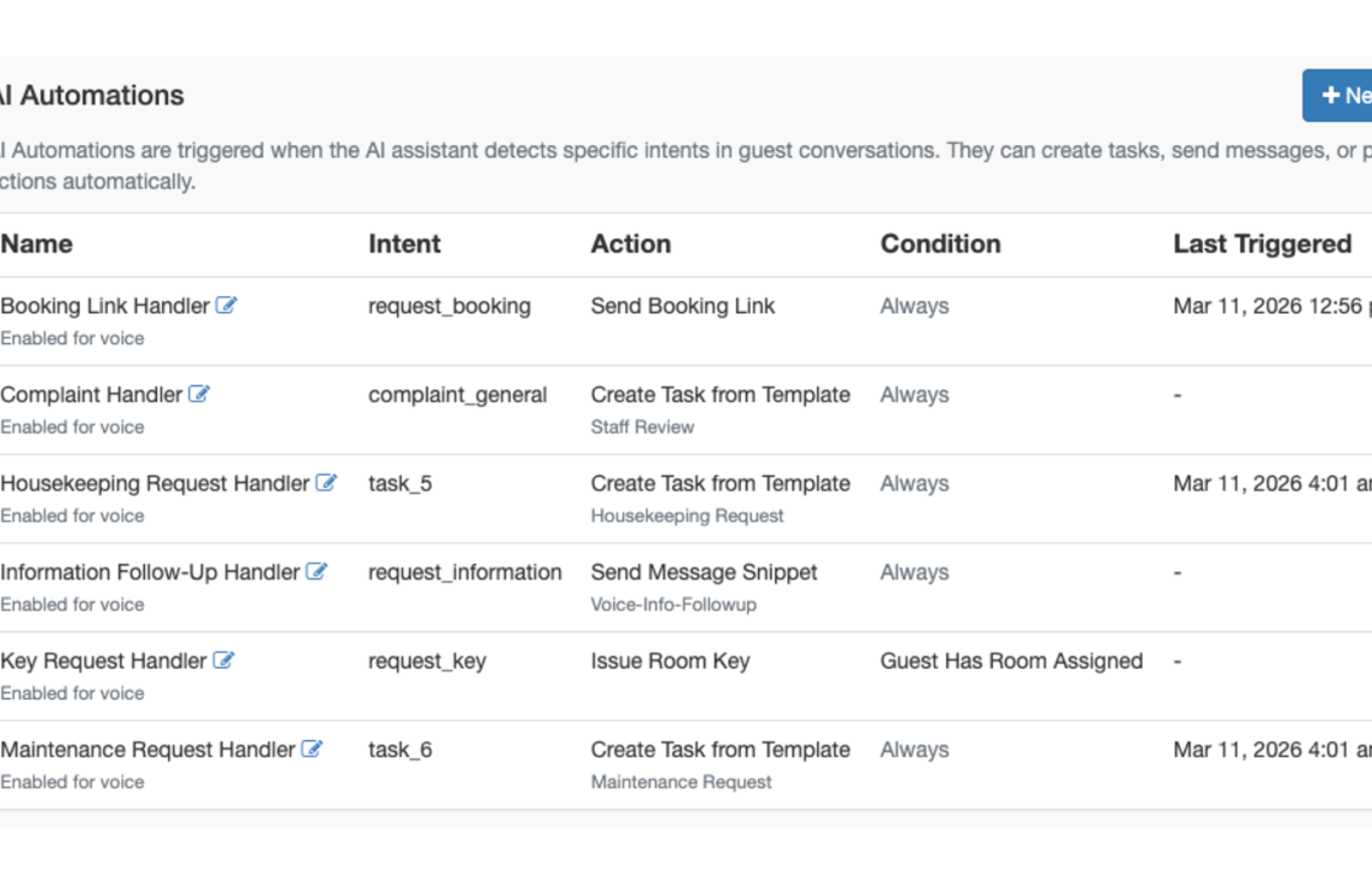Viewport: 1372px width, 885px height.
Task: Click the Staff Review template label
Action: click(642, 427)
